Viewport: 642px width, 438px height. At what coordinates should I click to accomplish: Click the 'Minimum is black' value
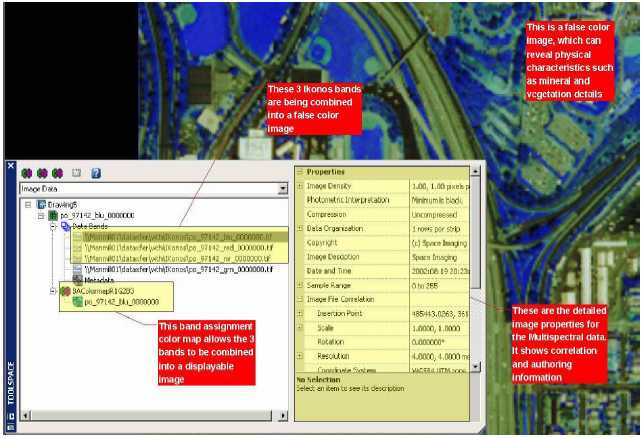tap(437, 201)
